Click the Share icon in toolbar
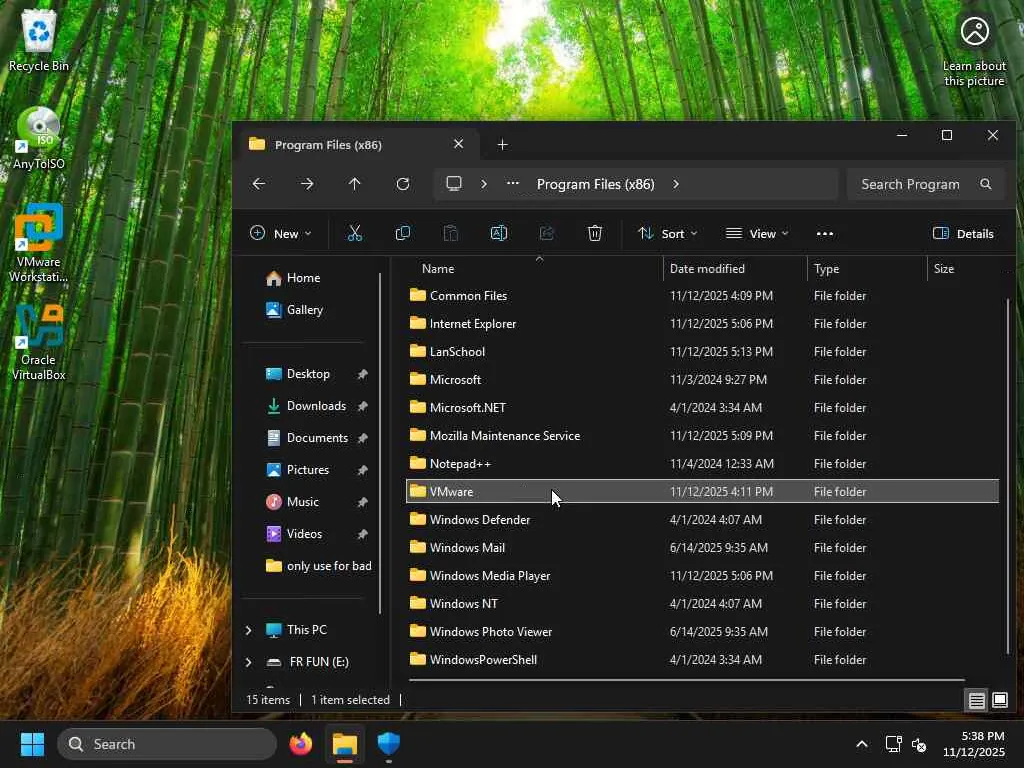This screenshot has height=768, width=1024. click(x=547, y=233)
